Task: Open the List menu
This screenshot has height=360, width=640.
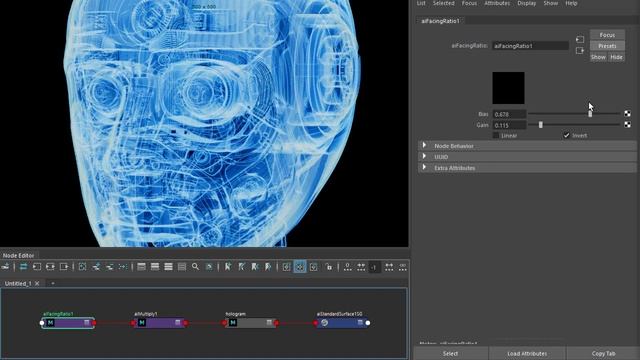Action: pos(421,3)
